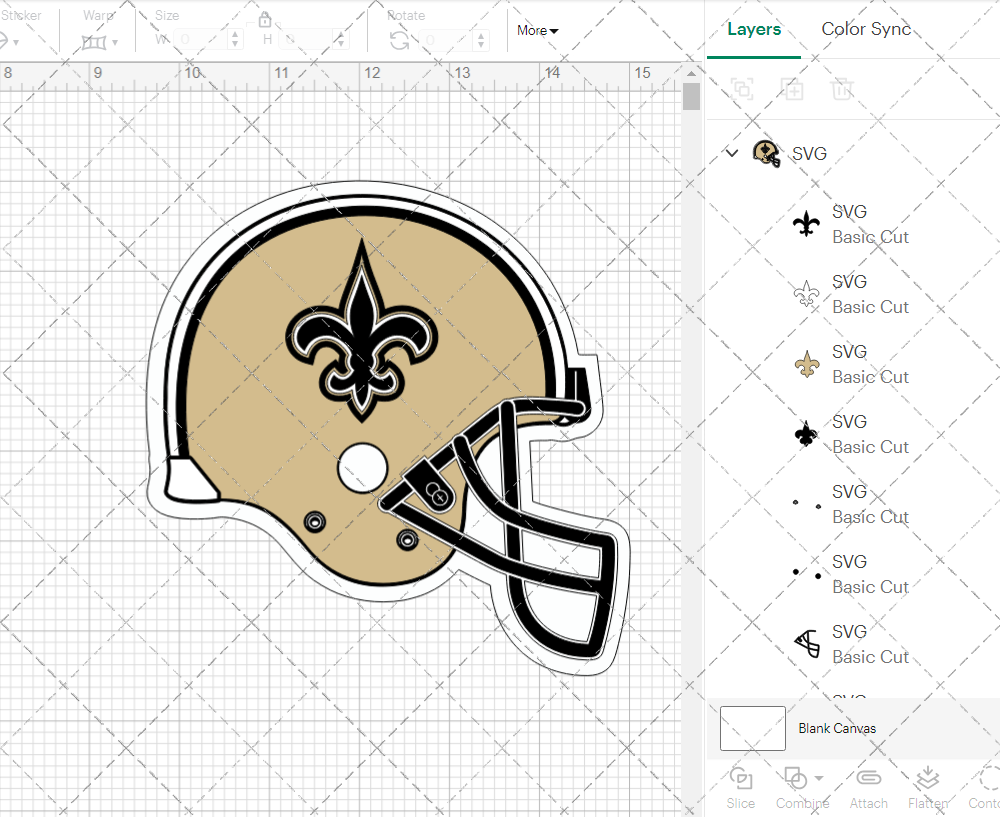The image size is (1000, 817).
Task: Click the Rotate value stepper arrows
Action: point(482,41)
